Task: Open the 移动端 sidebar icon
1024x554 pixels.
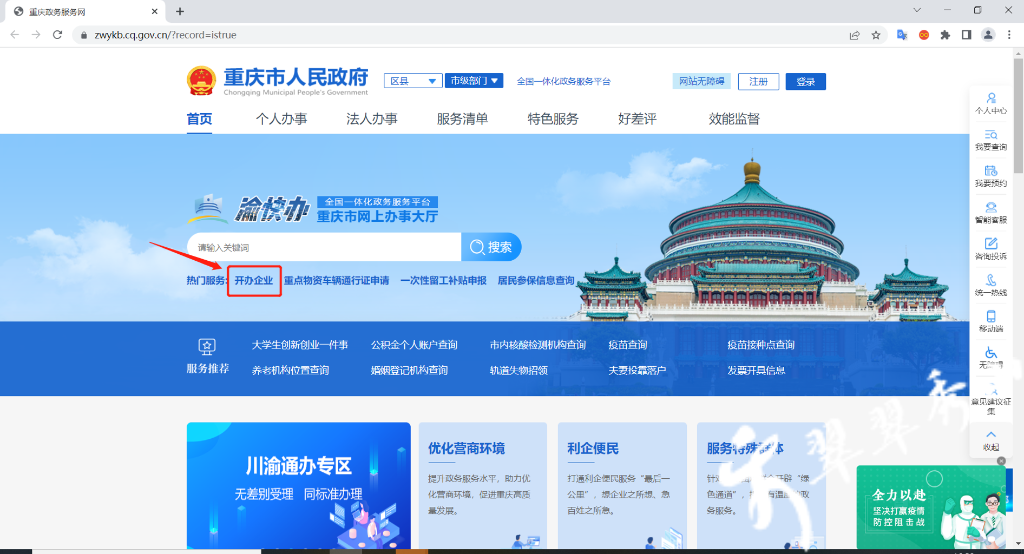Action: point(990,321)
